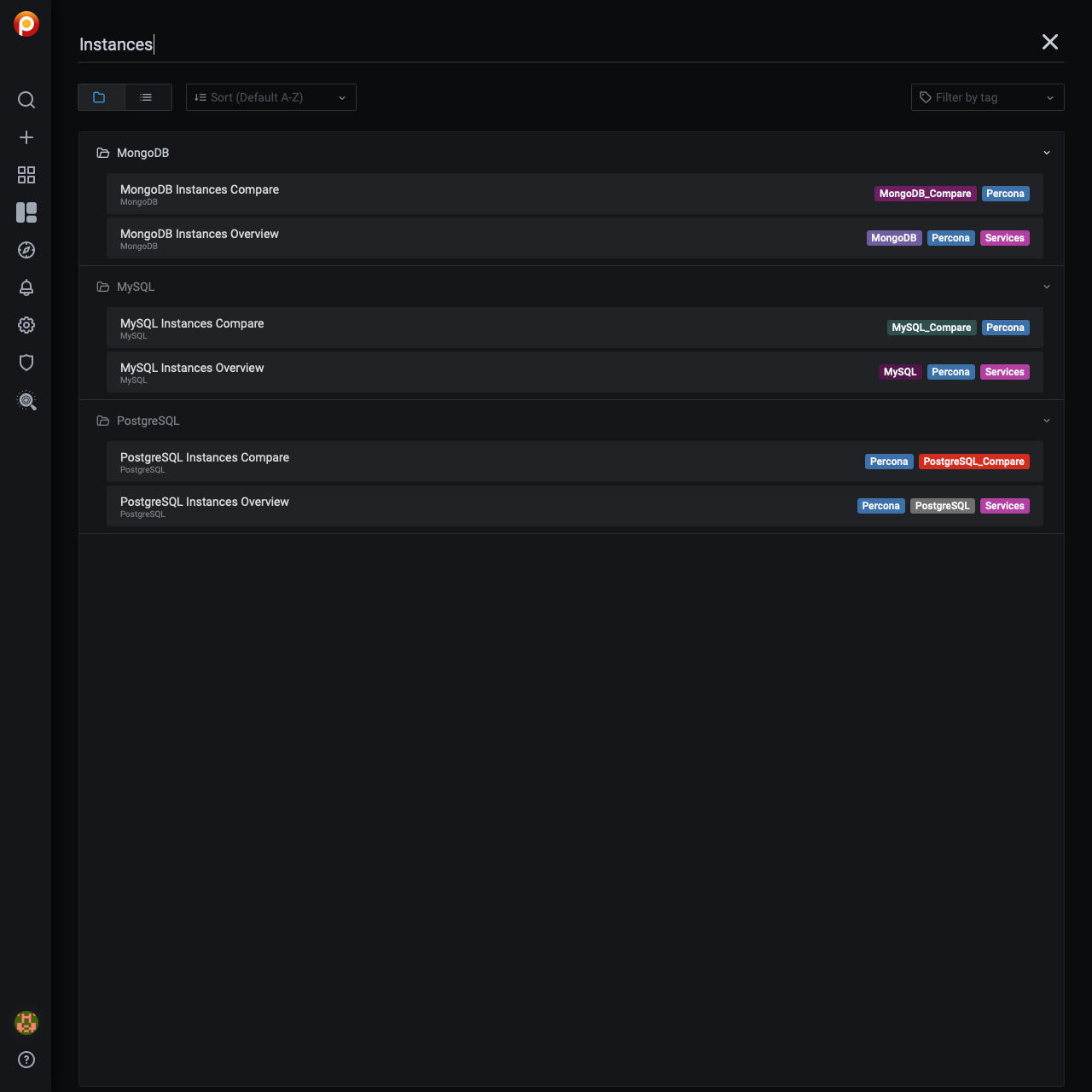
Task: Open the Server Admin shield icon
Action: [x=26, y=363]
